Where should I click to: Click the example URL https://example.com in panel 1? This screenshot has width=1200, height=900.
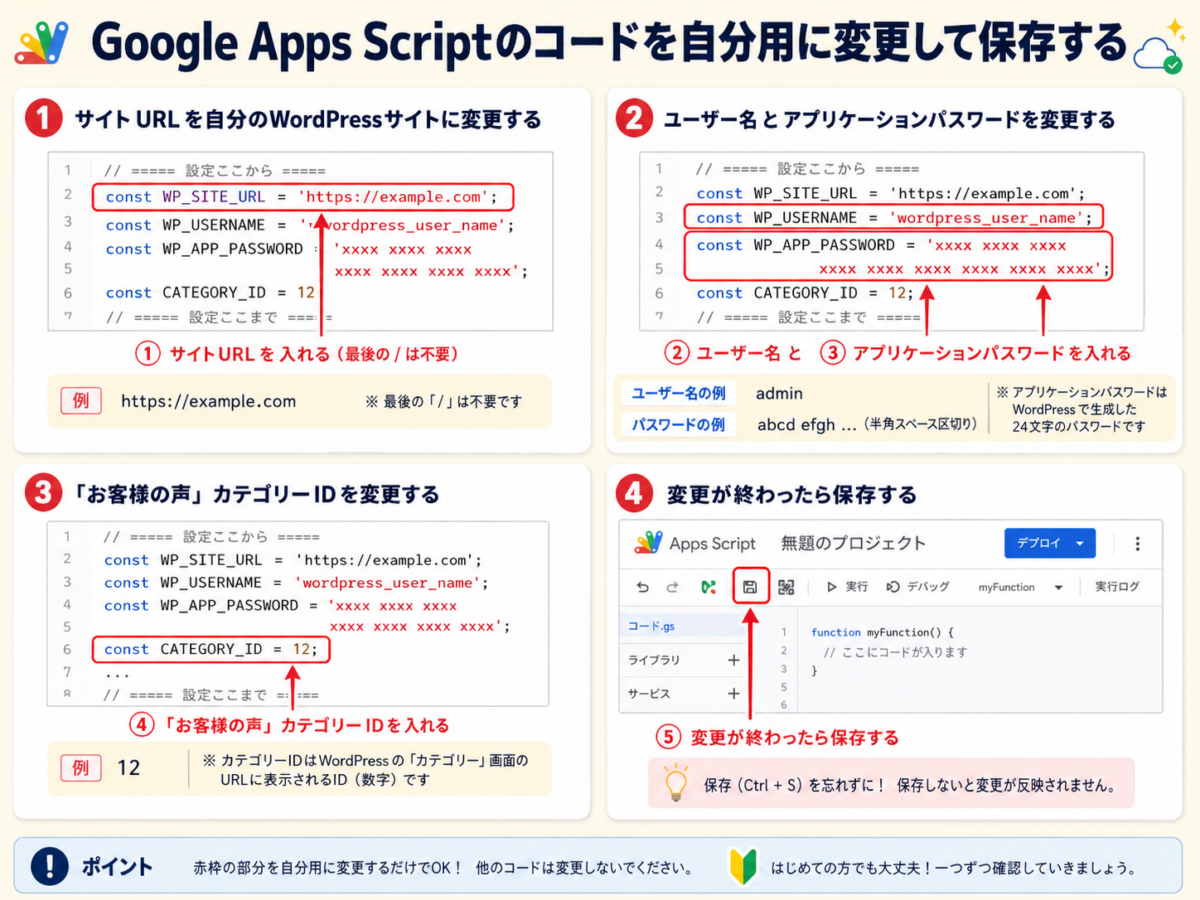208,401
